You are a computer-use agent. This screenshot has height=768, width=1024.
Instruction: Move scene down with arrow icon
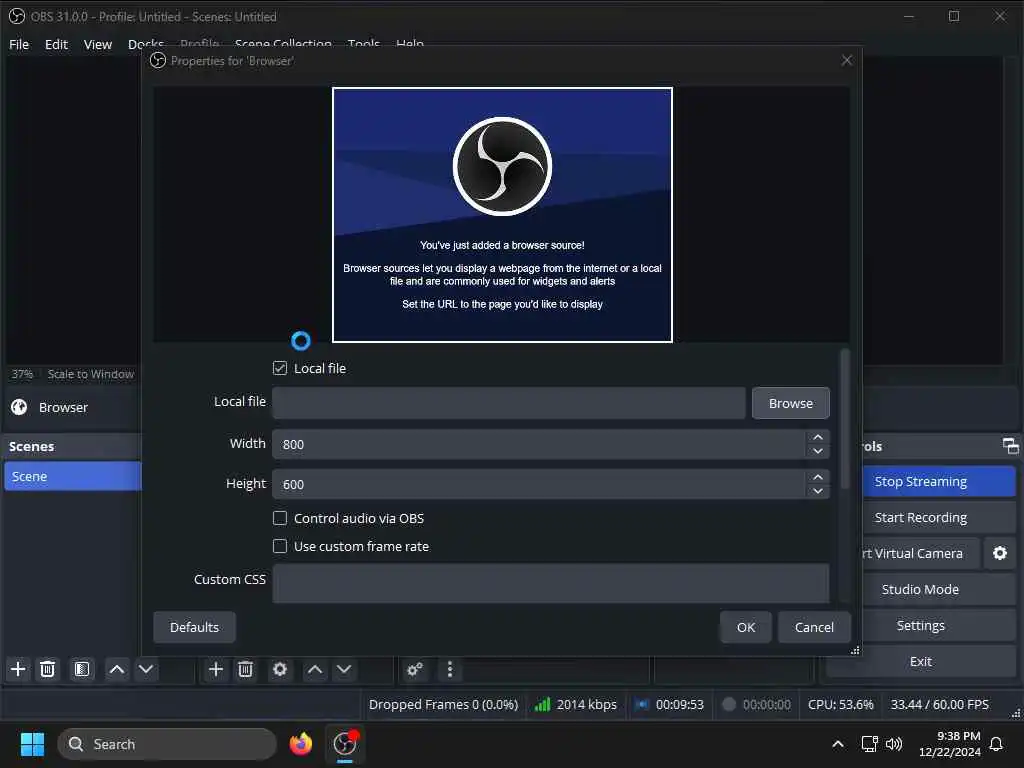(x=146, y=669)
